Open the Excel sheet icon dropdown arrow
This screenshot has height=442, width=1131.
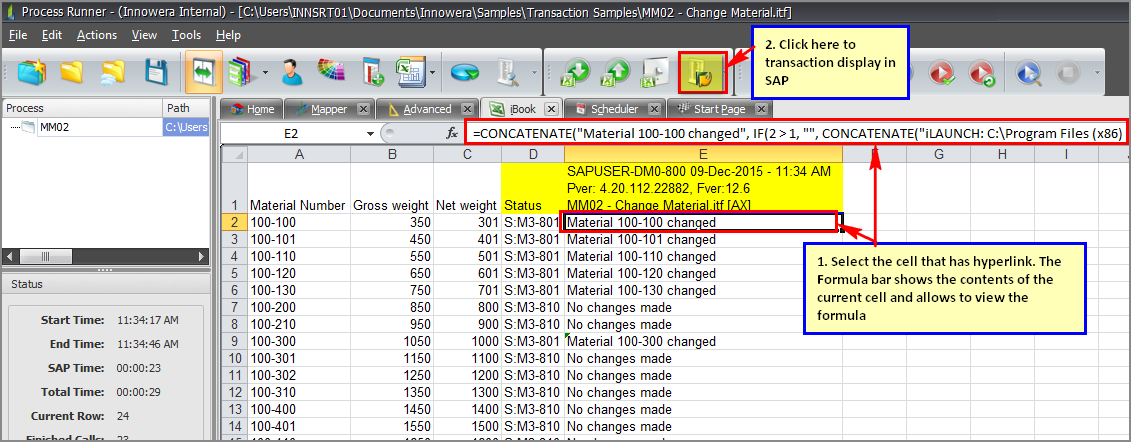[432, 73]
